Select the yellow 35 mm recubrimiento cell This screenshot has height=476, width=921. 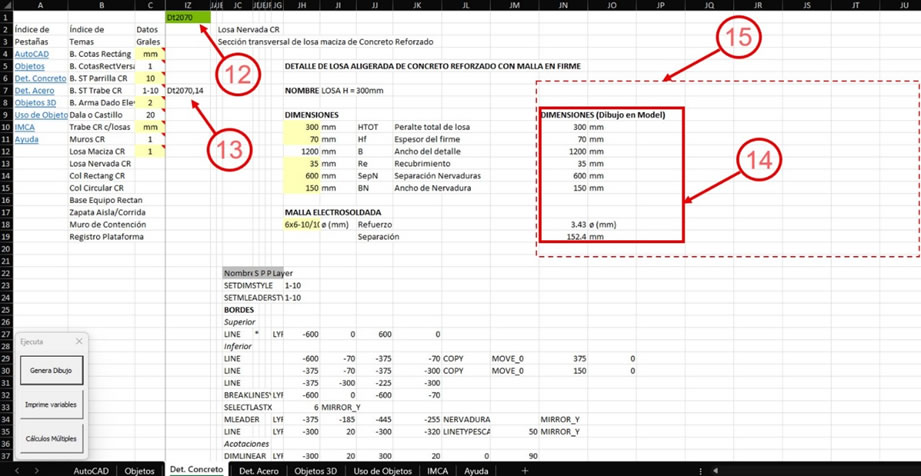[x=301, y=164]
